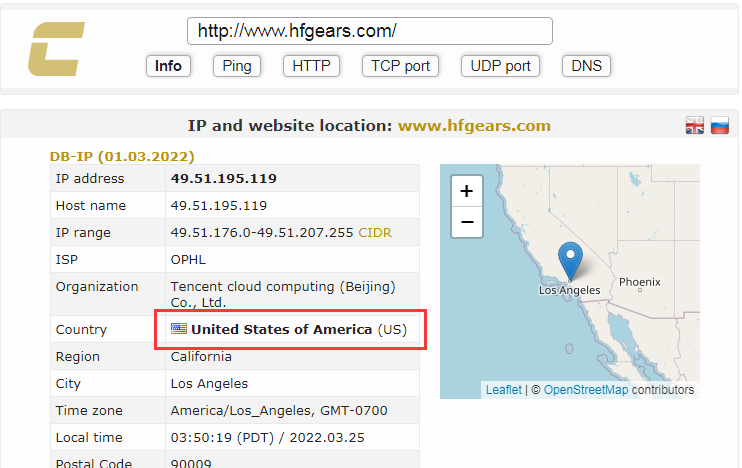
Task: Select the Tencent cloud computing organization text
Action: pyautogui.click(x=283, y=294)
